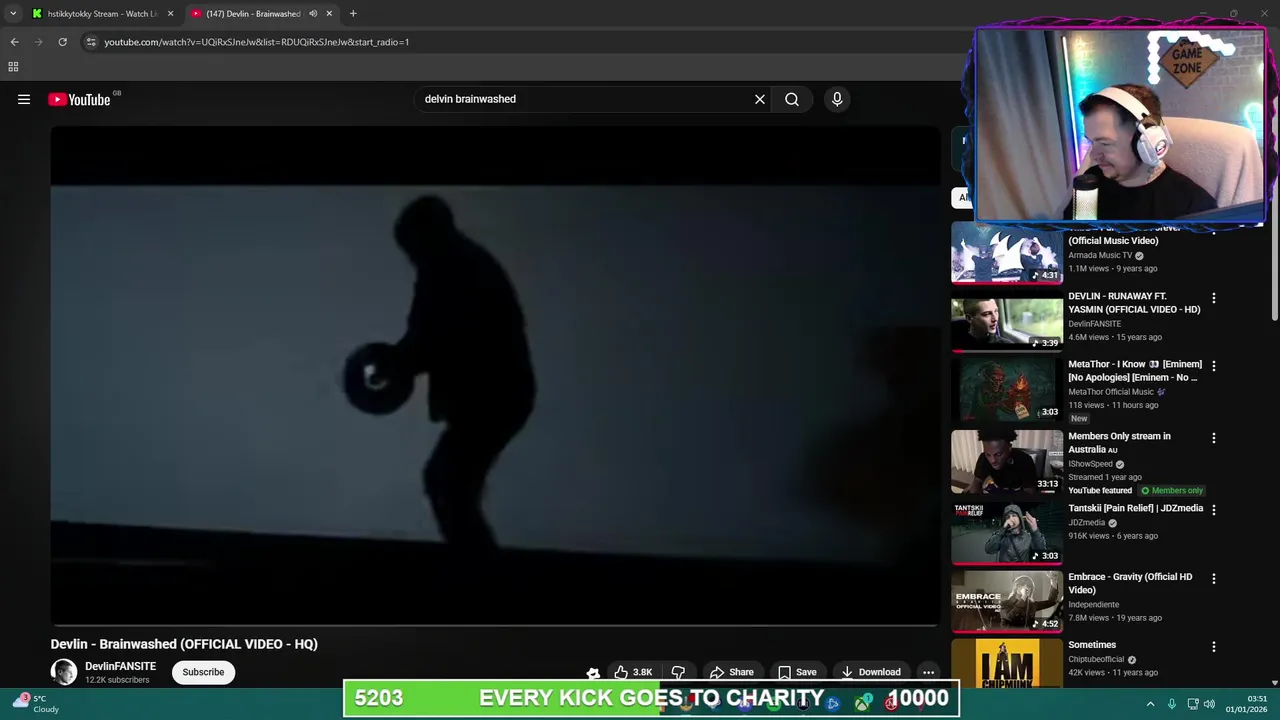1280x720 pixels.
Task: Open 'Sometimes' video title
Action: (x=1092, y=645)
